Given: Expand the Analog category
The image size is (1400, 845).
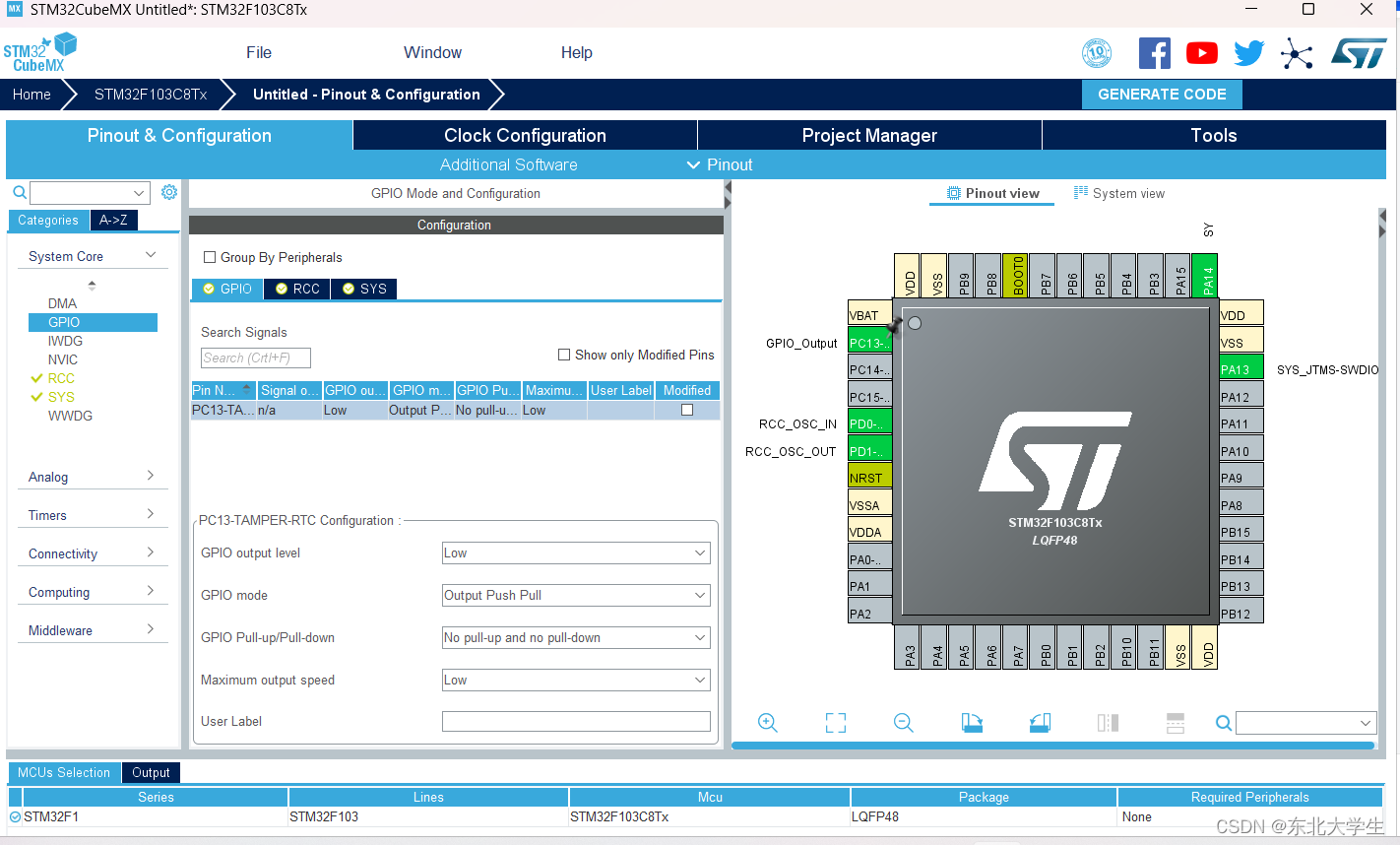Looking at the screenshot, I should pyautogui.click(x=151, y=476).
